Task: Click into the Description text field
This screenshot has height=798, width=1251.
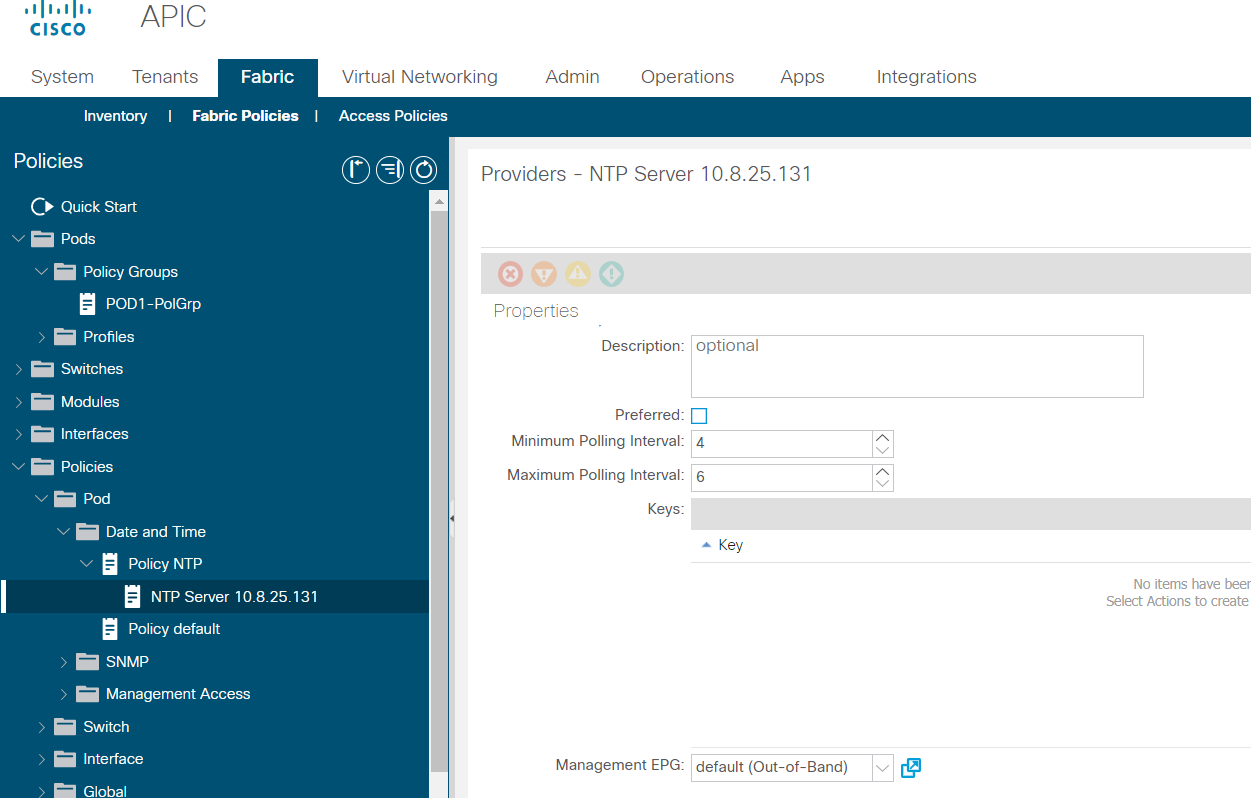Action: [x=917, y=366]
